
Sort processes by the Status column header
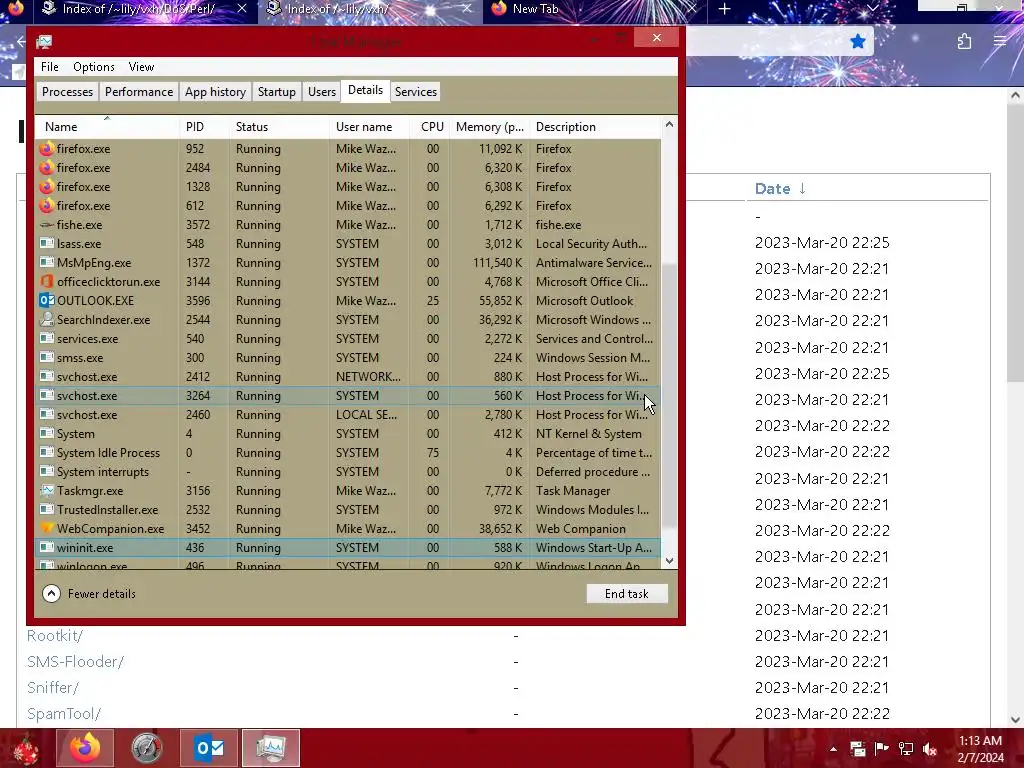[x=279, y=127]
